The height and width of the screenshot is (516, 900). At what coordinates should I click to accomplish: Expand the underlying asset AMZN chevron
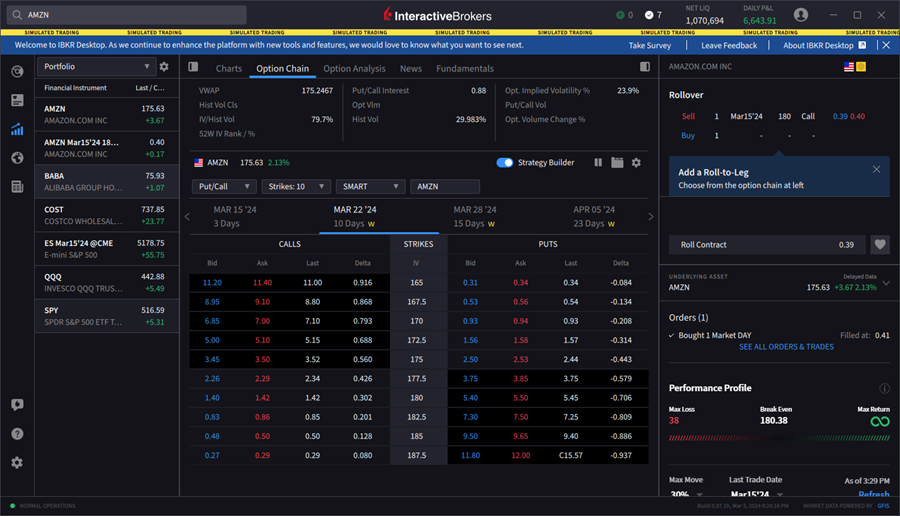point(886,283)
